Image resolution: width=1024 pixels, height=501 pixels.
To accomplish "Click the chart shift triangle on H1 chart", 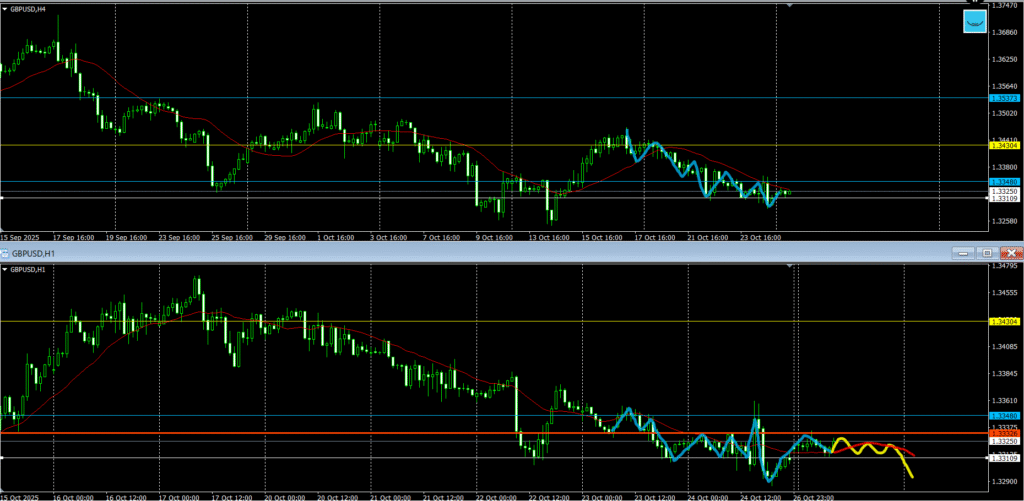I will [790, 266].
